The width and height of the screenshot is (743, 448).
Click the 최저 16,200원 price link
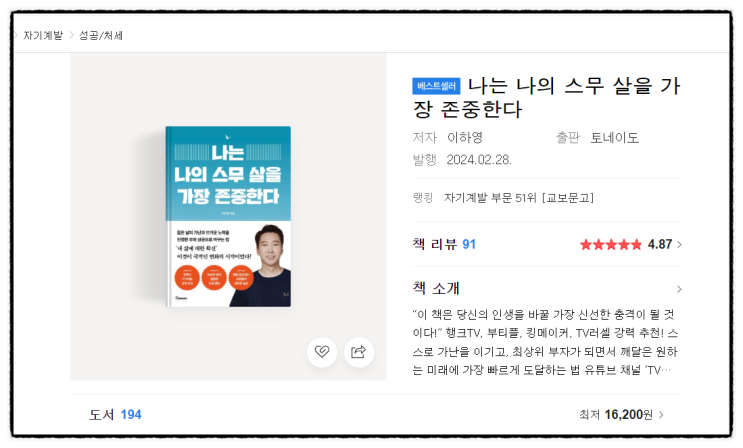click(x=616, y=415)
